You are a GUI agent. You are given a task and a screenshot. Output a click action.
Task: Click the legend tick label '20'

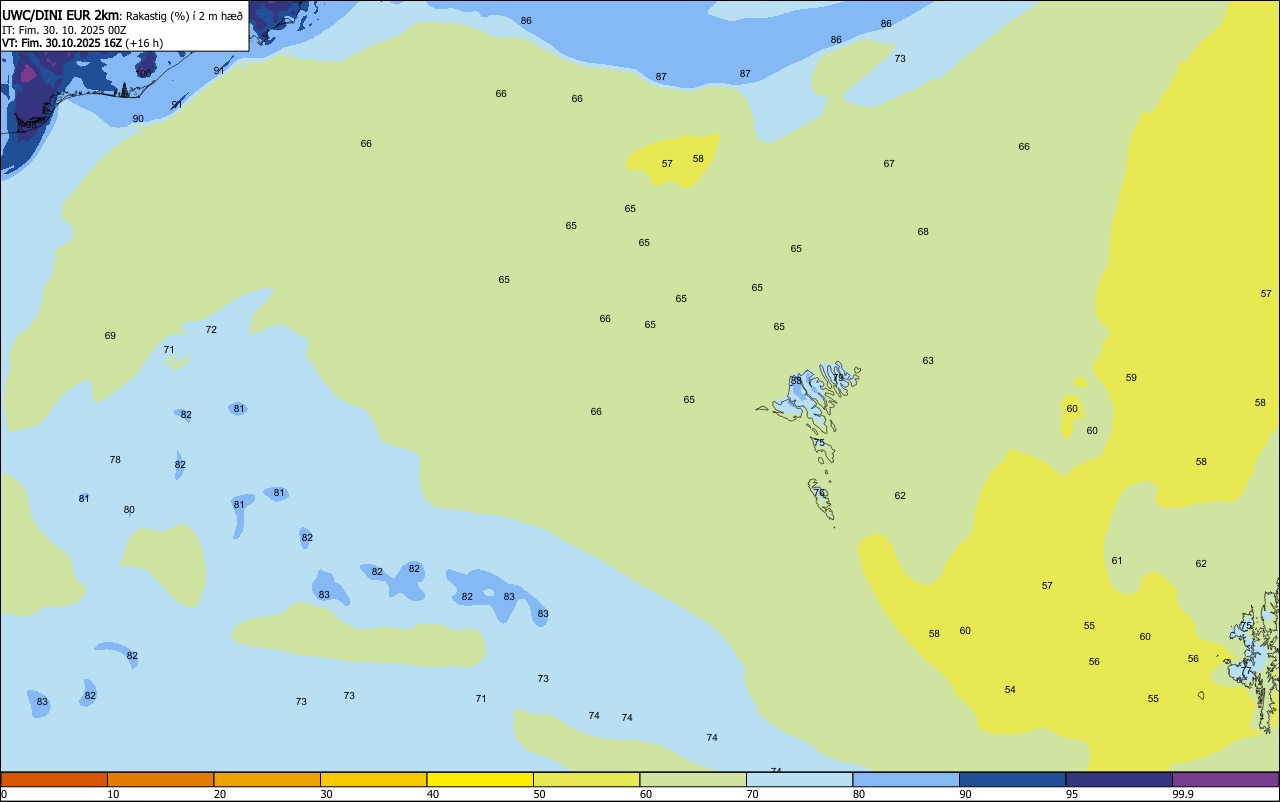coord(220,794)
